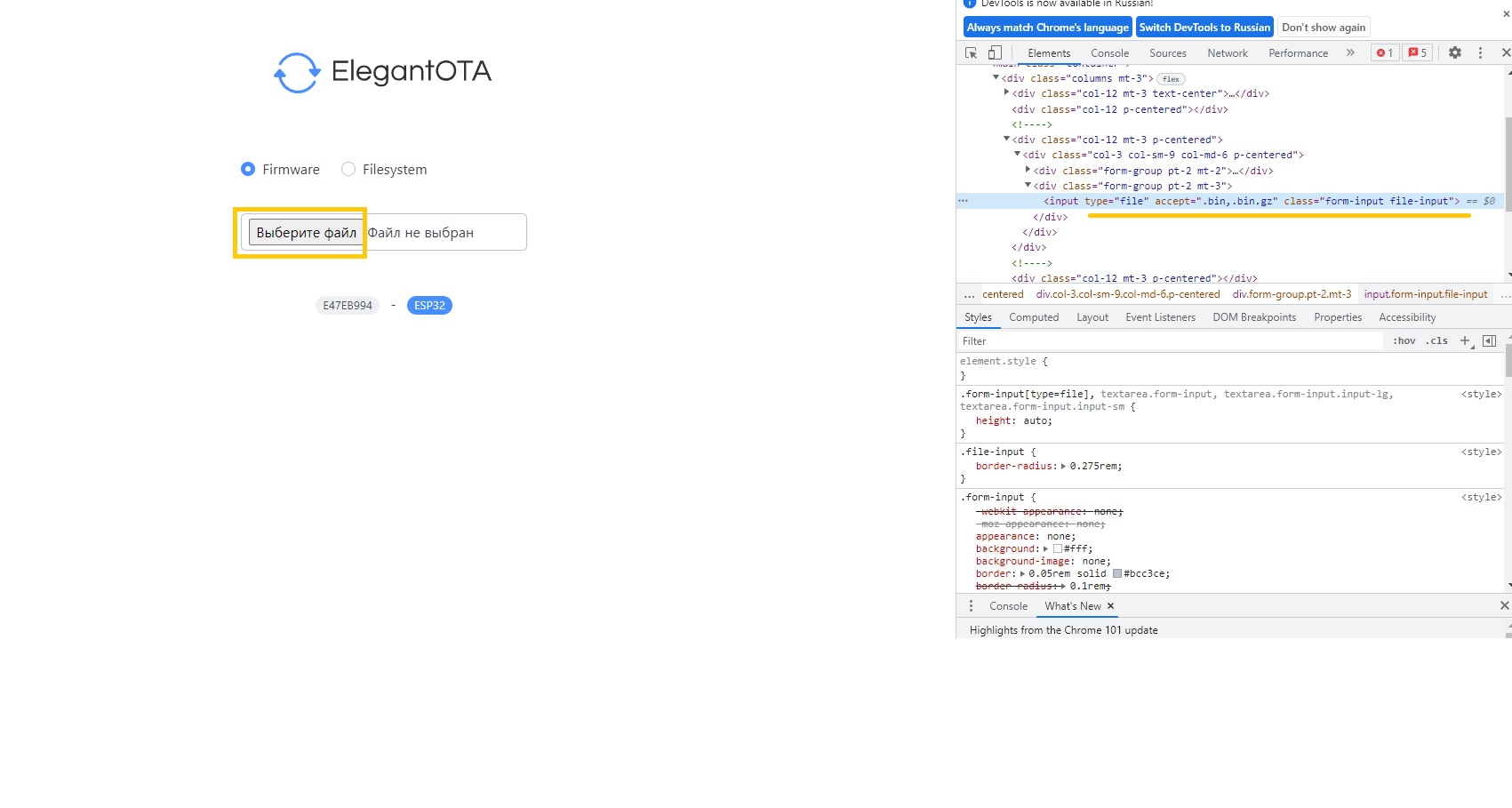Select the div.col-3.col-sm-9.col-md-6.p-centered breadcrumb

click(x=1128, y=294)
